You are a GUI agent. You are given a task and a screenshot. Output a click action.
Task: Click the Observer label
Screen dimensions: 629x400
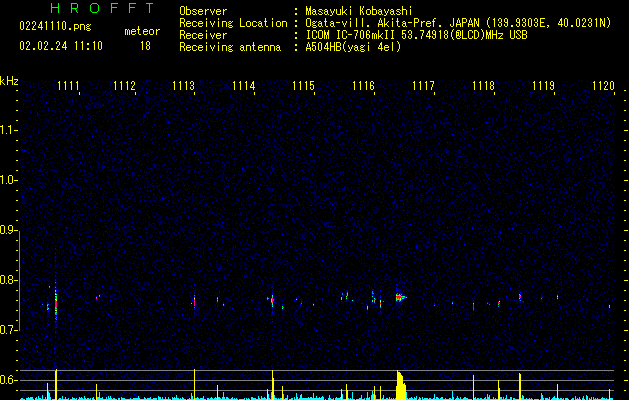click(203, 11)
